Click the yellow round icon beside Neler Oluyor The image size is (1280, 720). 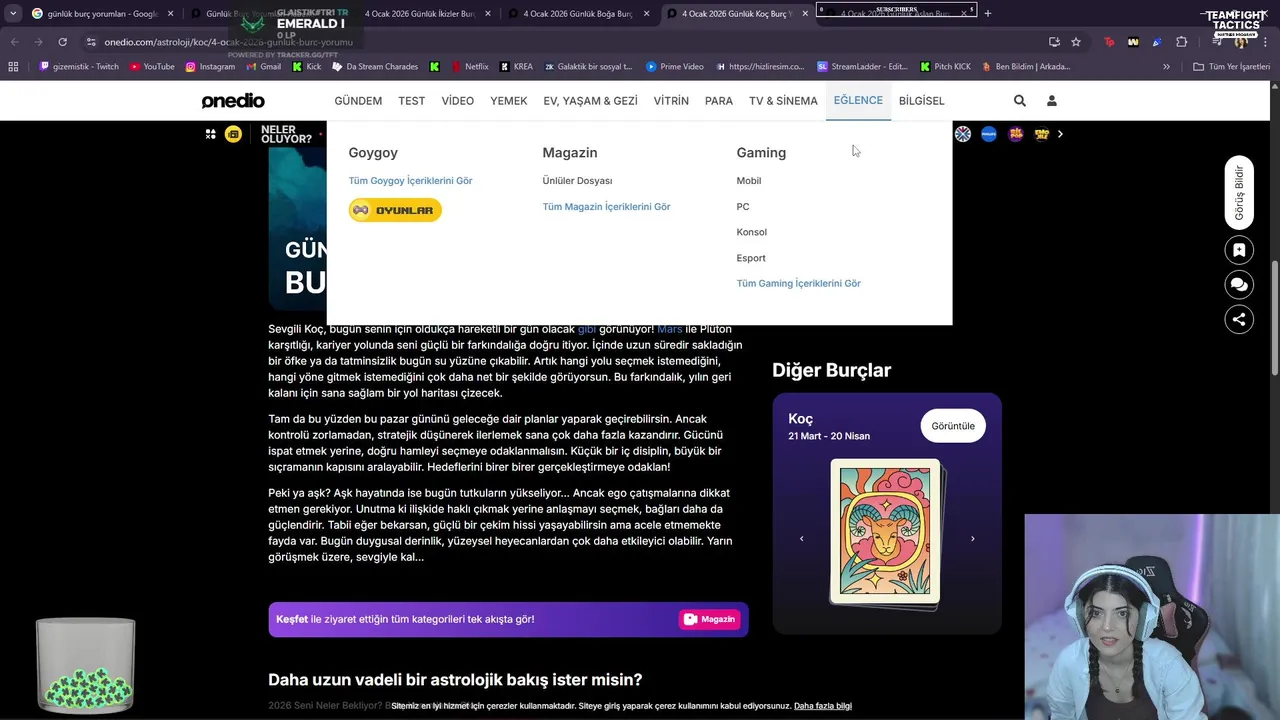click(233, 134)
